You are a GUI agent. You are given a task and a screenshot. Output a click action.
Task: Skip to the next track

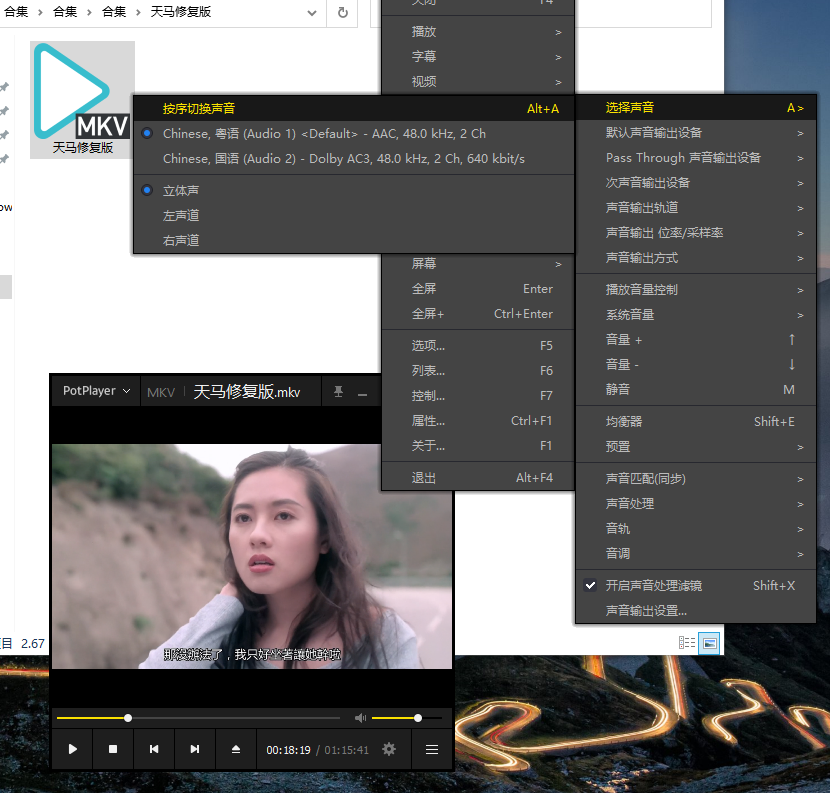(x=195, y=749)
